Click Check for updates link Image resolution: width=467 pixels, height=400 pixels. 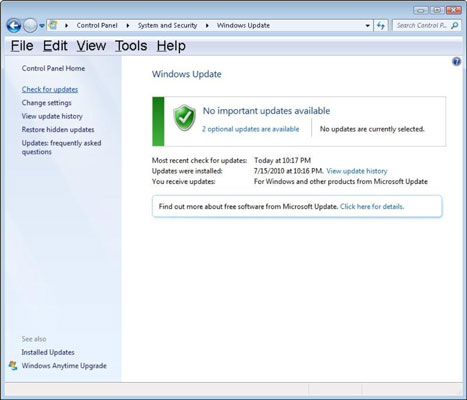(x=50, y=89)
